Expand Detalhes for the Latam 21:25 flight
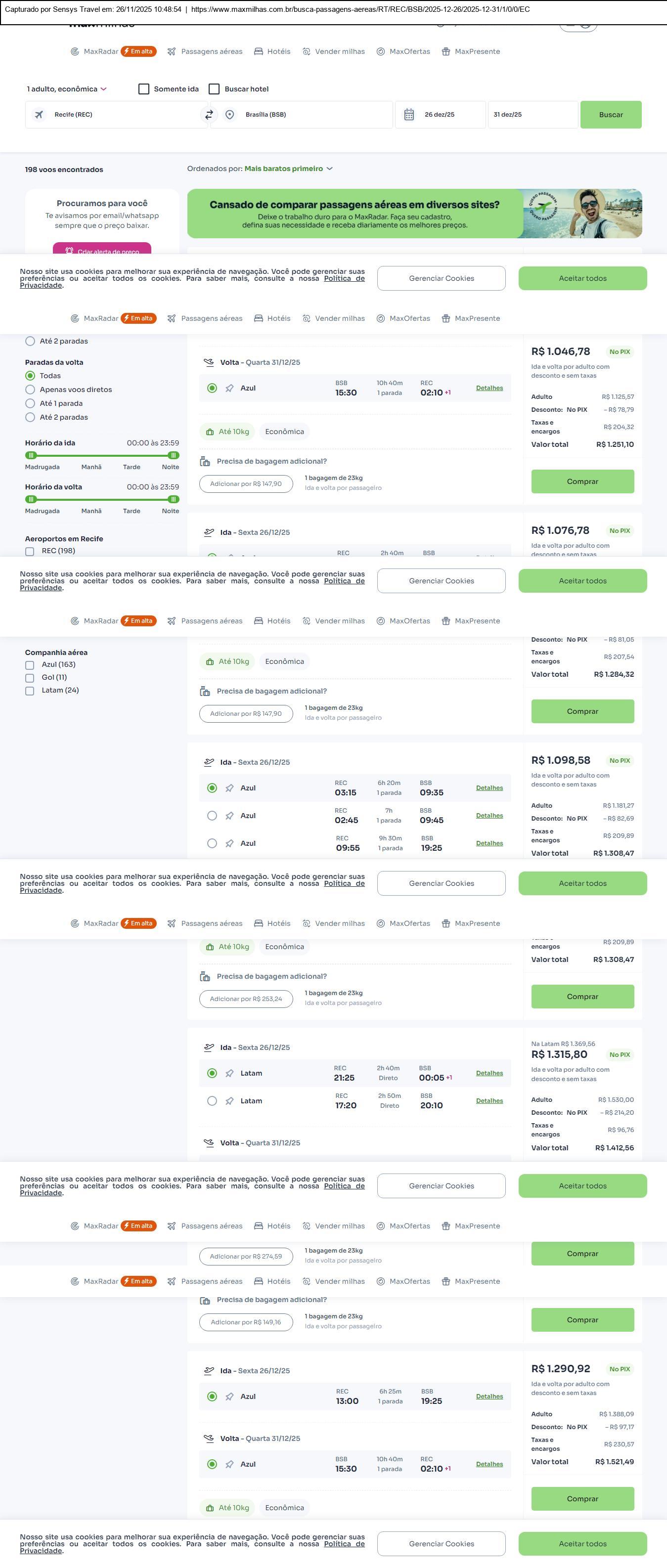Image resolution: width=667 pixels, height=1568 pixels. 489,1073
